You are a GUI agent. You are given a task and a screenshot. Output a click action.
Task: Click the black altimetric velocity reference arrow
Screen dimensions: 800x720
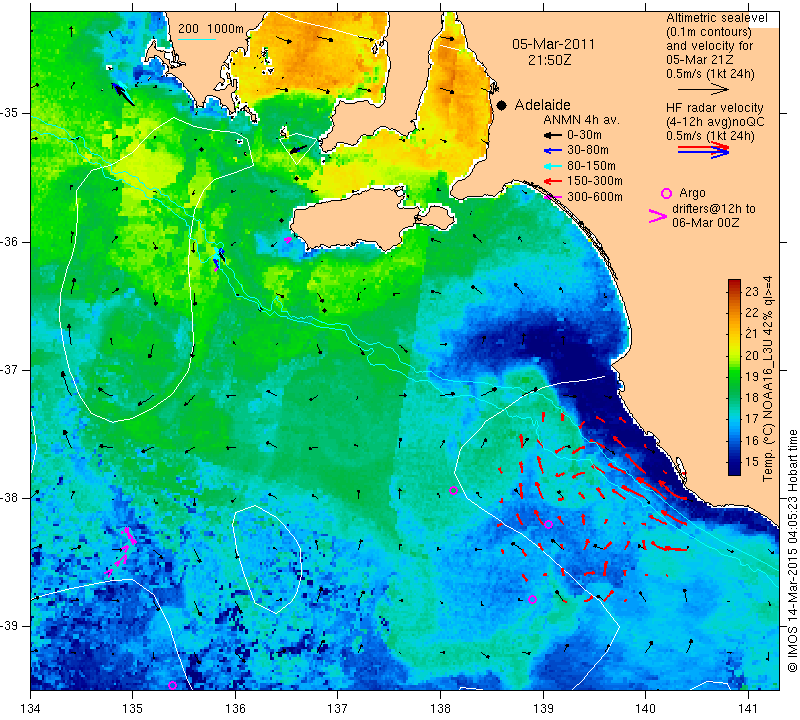[x=703, y=89]
